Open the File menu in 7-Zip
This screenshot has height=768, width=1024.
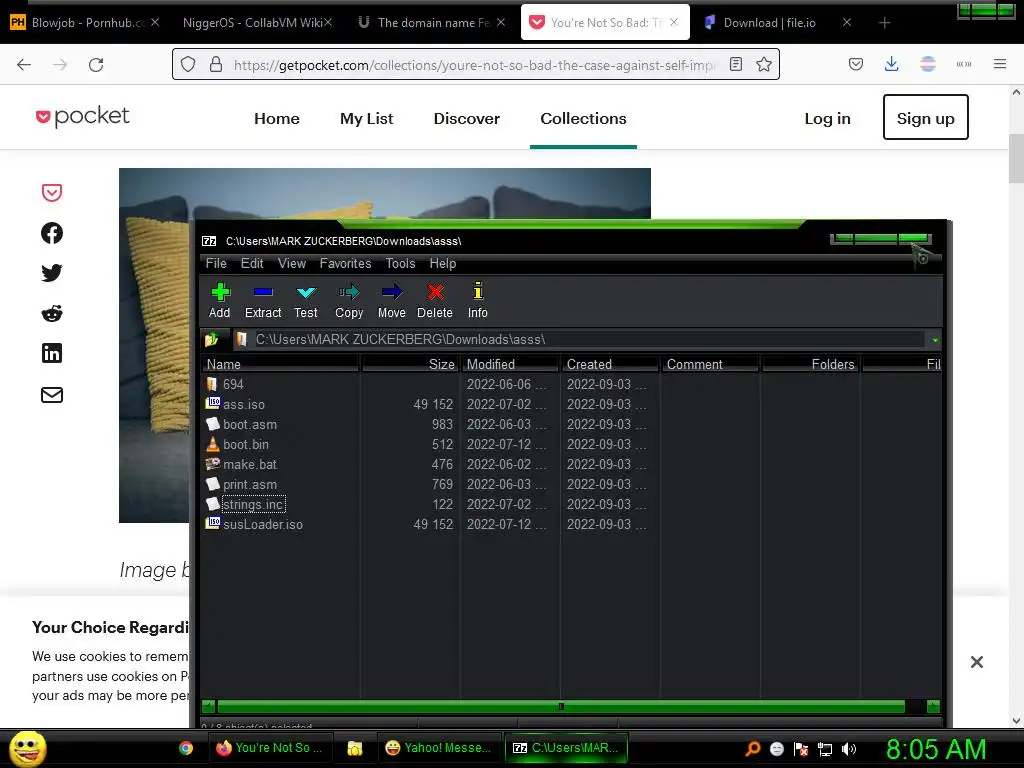click(216, 263)
